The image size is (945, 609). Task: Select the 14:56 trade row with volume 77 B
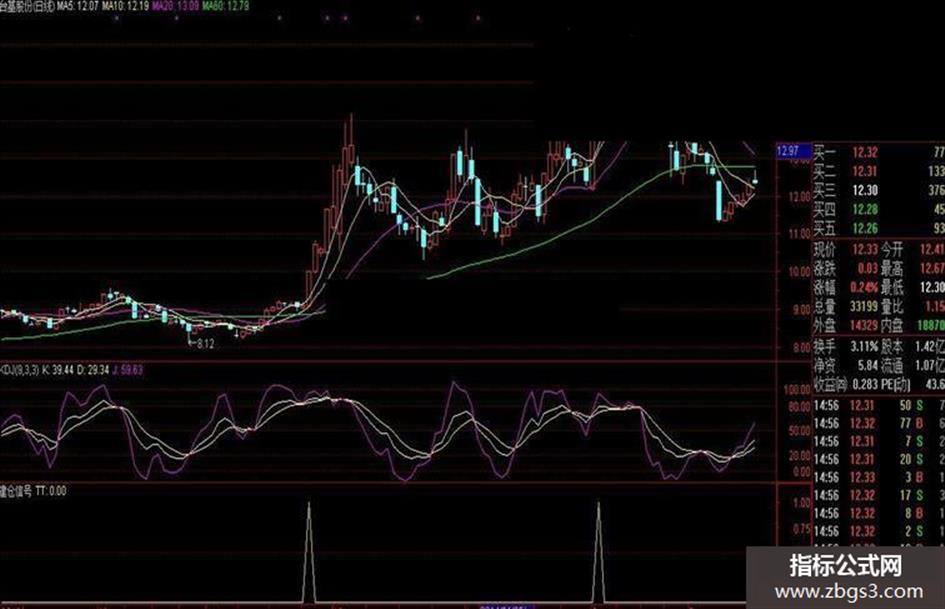tap(879, 424)
